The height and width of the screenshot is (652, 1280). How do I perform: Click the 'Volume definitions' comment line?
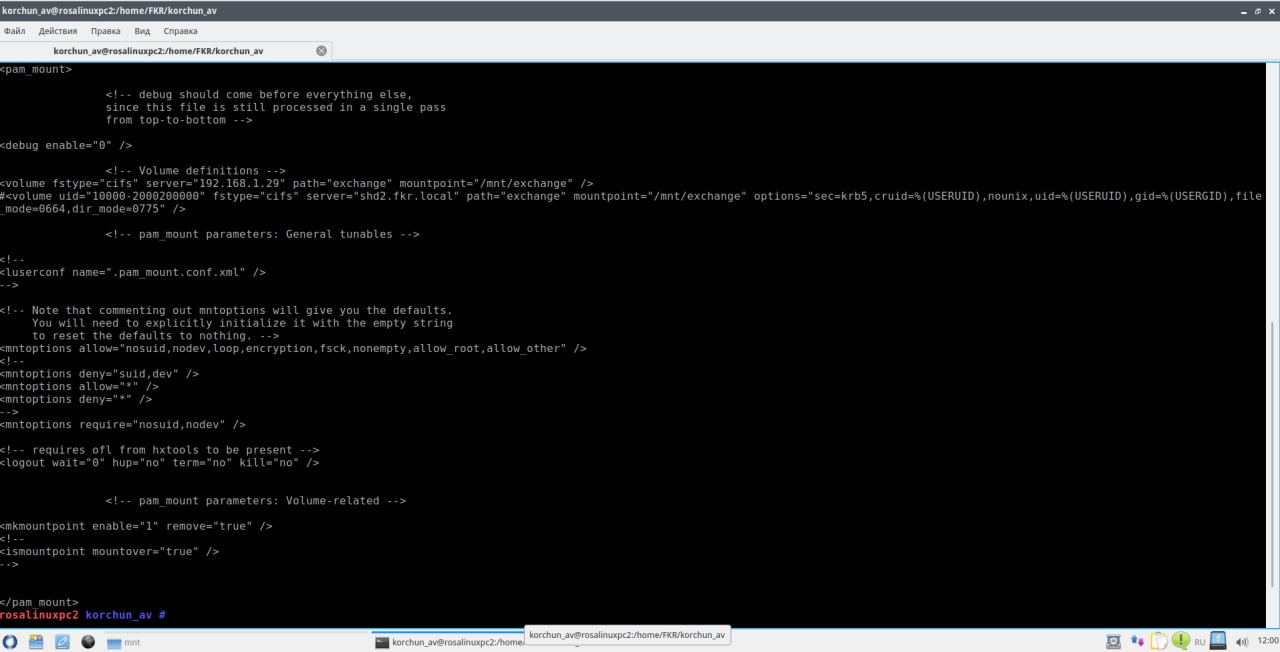[x=196, y=171]
